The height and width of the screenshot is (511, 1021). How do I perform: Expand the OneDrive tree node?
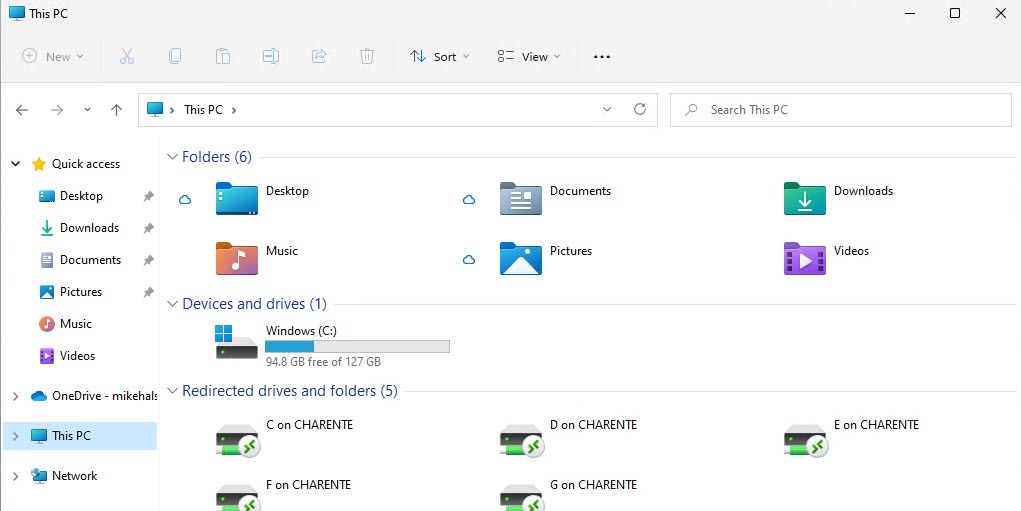click(16, 396)
